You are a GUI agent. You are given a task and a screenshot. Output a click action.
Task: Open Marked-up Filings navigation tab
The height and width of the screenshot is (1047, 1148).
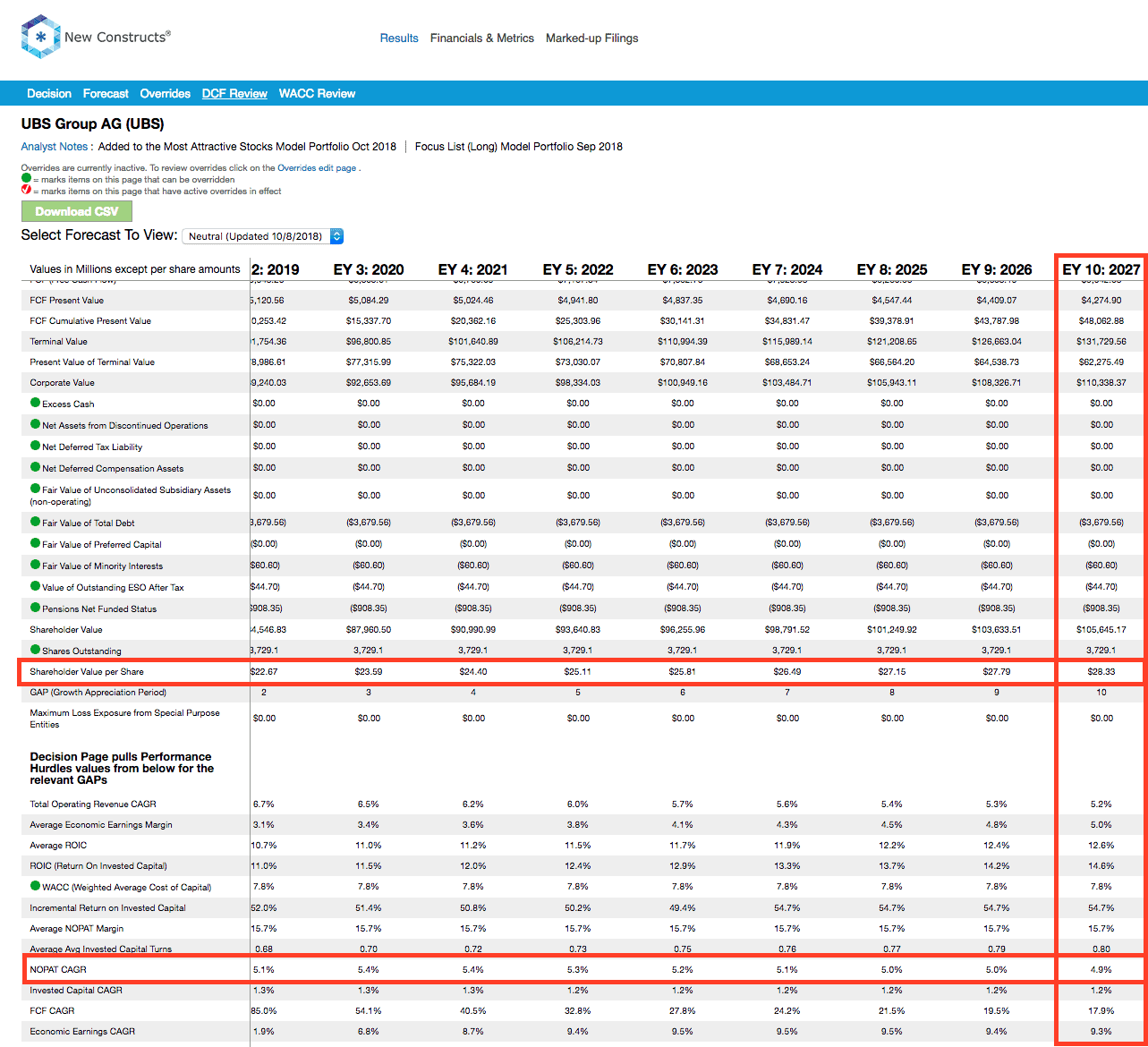pyautogui.click(x=592, y=38)
